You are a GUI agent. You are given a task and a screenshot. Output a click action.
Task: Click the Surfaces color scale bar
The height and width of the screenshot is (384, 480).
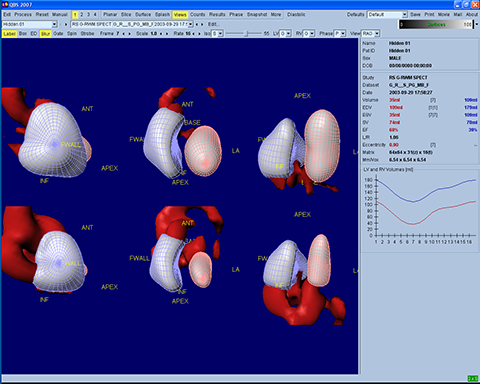point(436,24)
